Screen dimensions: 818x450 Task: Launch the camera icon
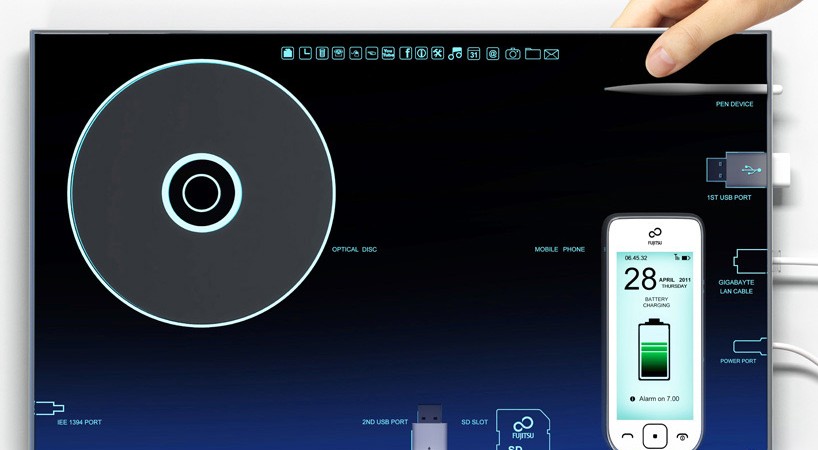[512, 53]
